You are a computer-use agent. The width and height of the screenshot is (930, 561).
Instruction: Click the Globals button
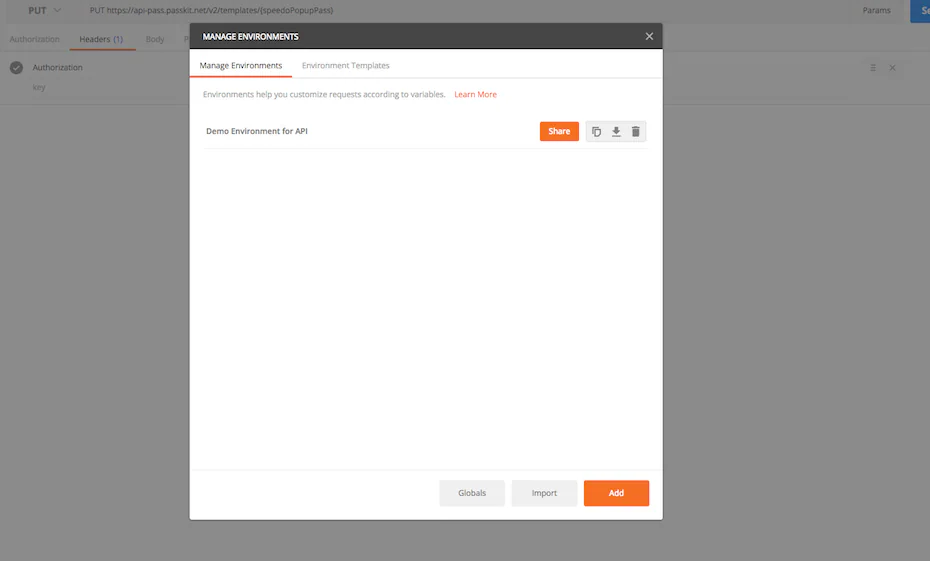pos(472,493)
